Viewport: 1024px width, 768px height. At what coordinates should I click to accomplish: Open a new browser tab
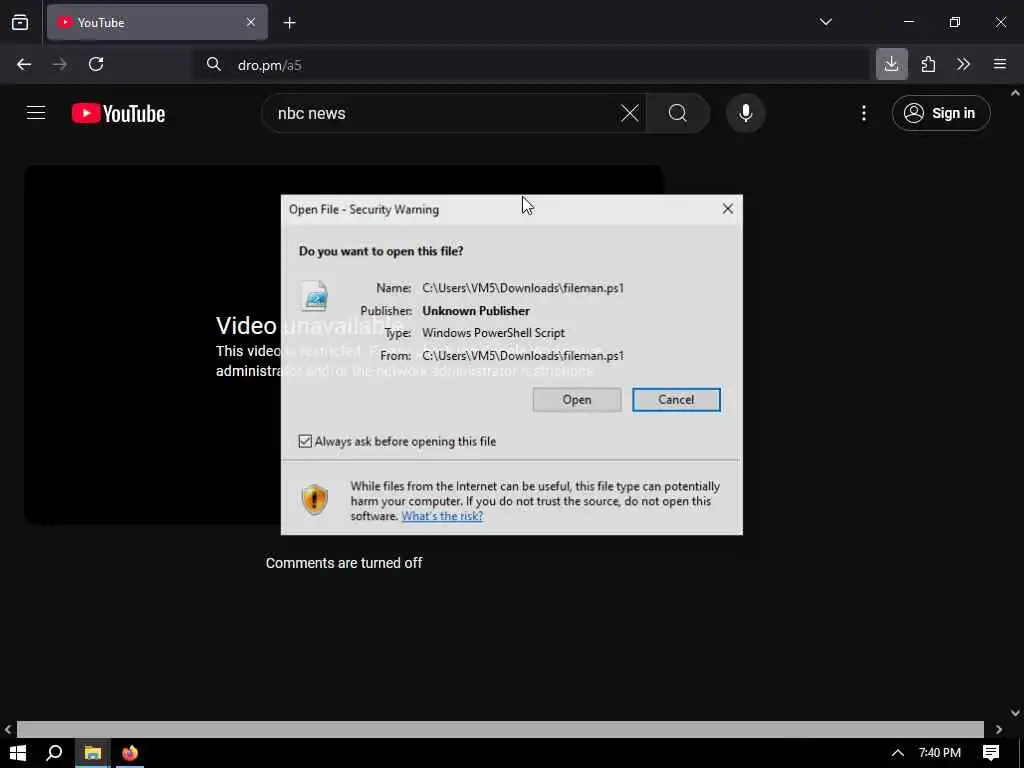289,23
